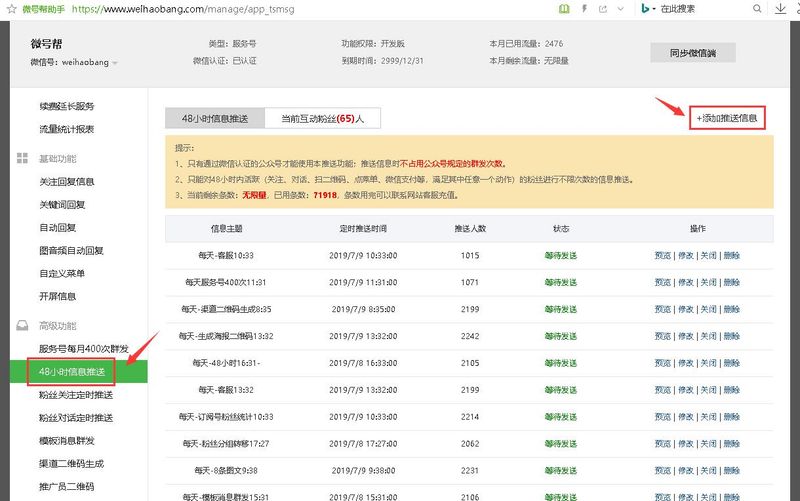Screen dimensions: 800x501
Task: Open the reader mode book icon
Action: [564, 9]
